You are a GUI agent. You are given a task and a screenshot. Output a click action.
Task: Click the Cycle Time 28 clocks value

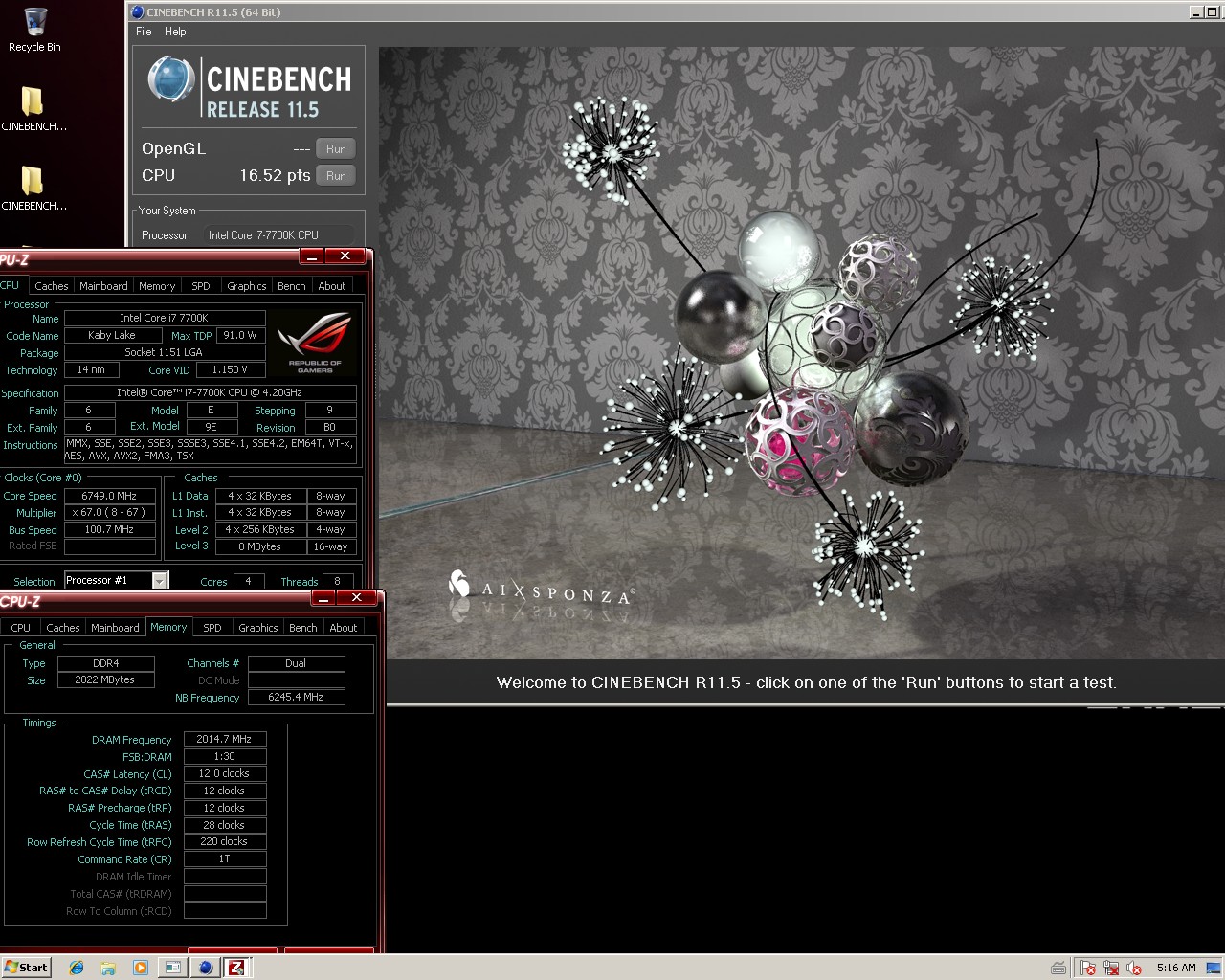[x=225, y=825]
